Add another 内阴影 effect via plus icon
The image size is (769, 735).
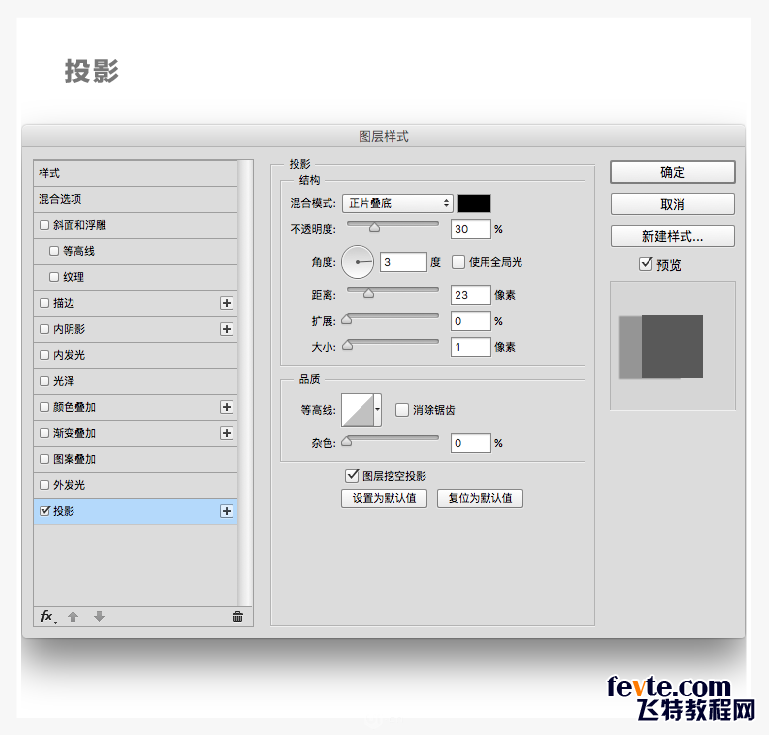pos(227,329)
